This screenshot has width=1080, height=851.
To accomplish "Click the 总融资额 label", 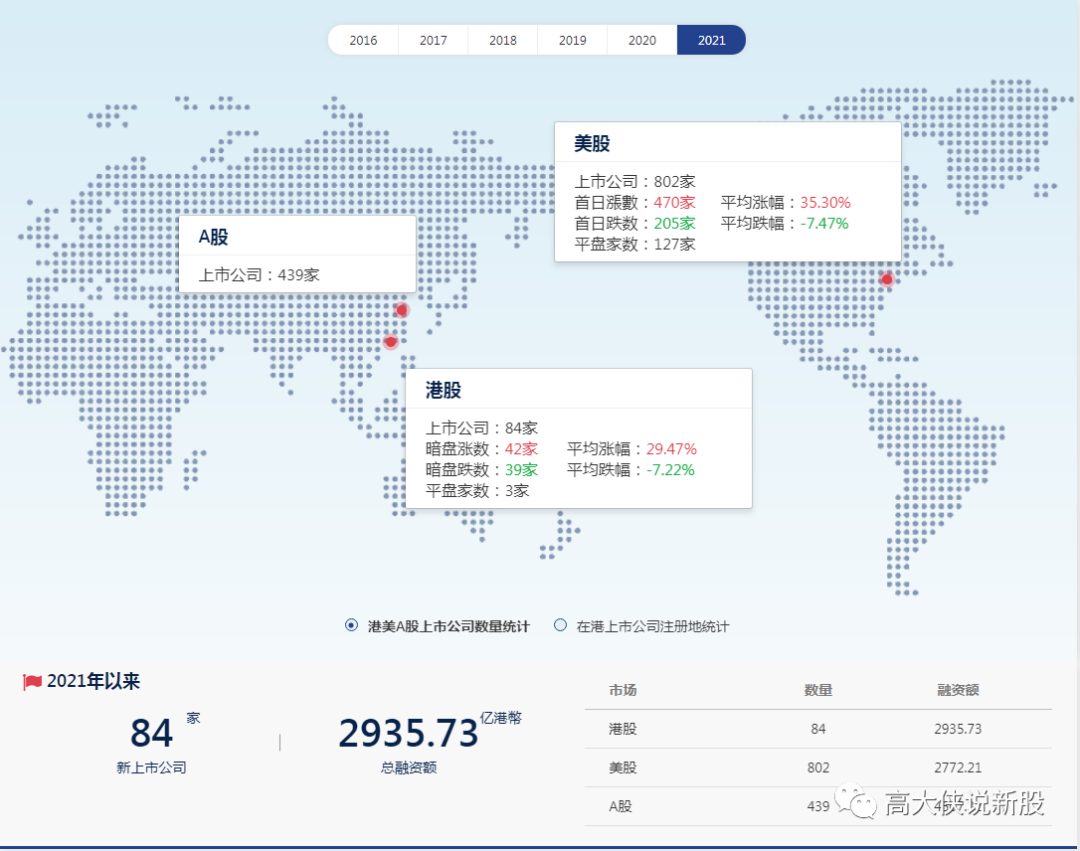I will [x=408, y=768].
